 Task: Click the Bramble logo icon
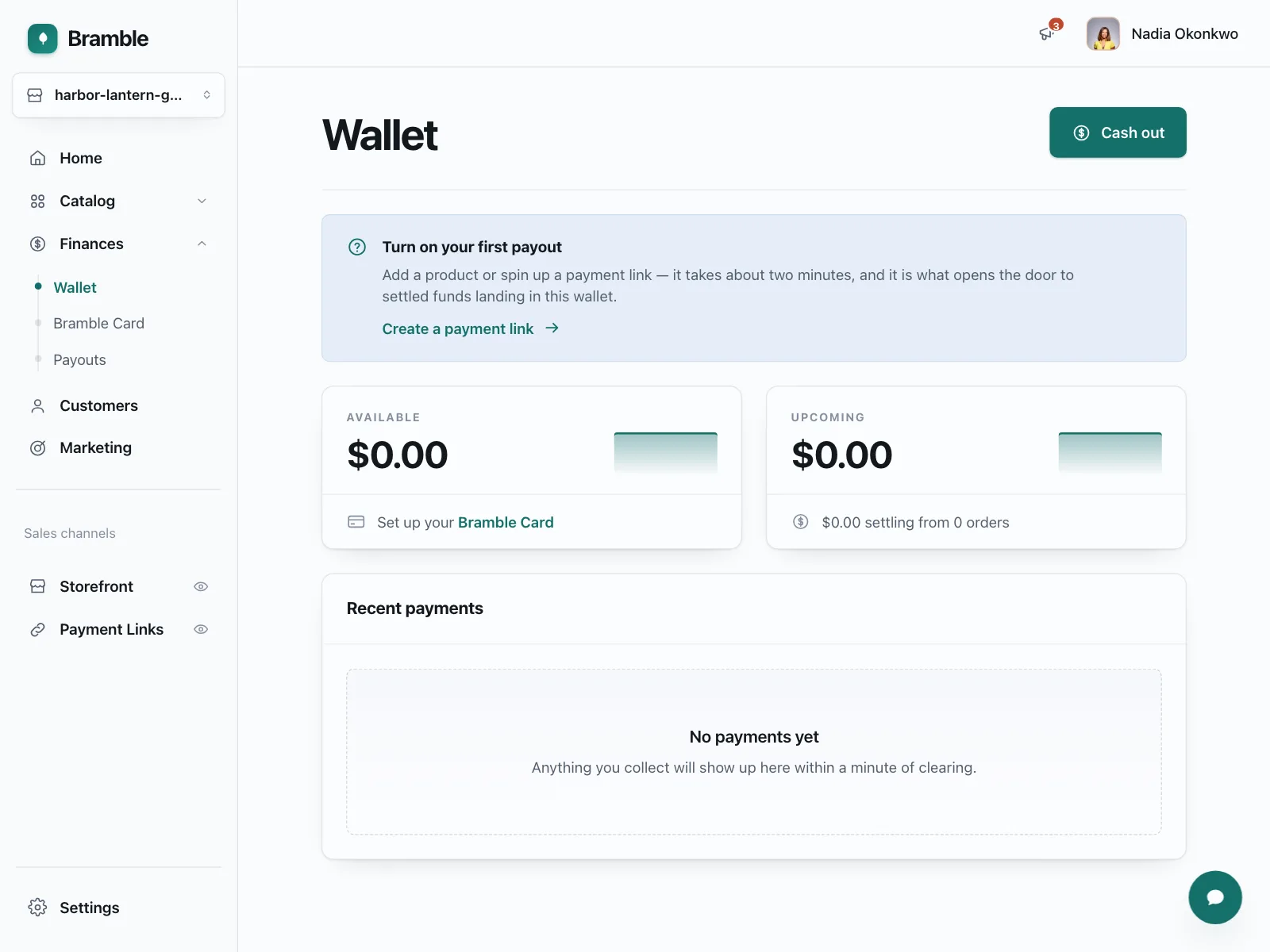[43, 38]
